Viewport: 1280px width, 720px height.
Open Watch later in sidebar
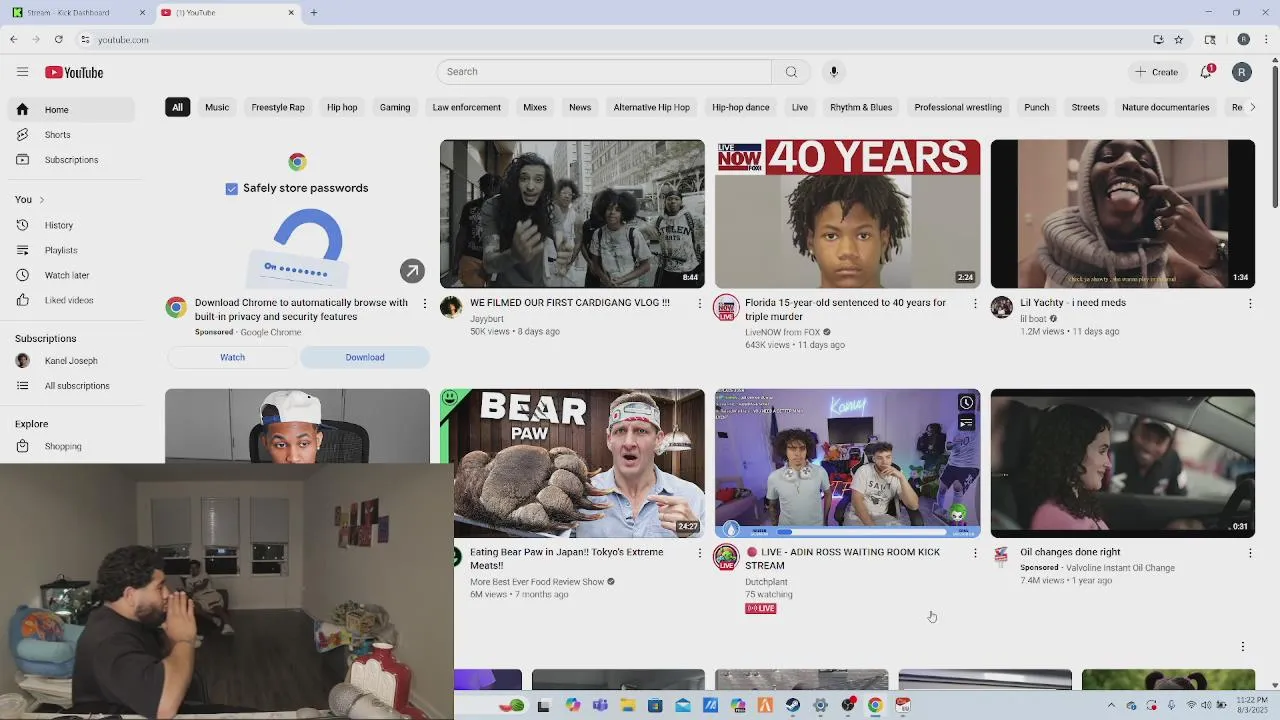point(70,275)
